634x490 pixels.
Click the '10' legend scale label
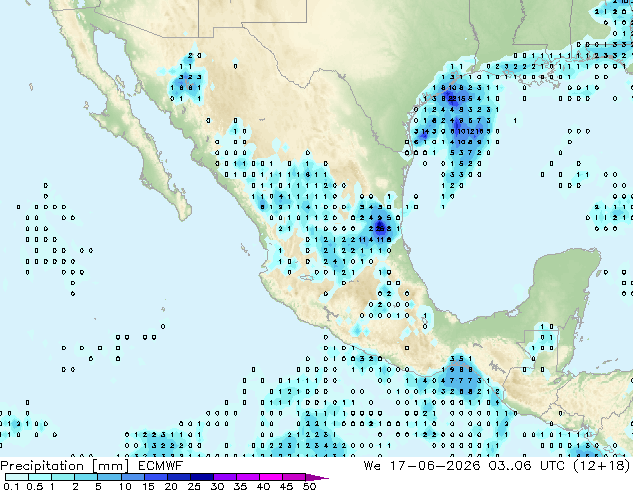point(125,486)
